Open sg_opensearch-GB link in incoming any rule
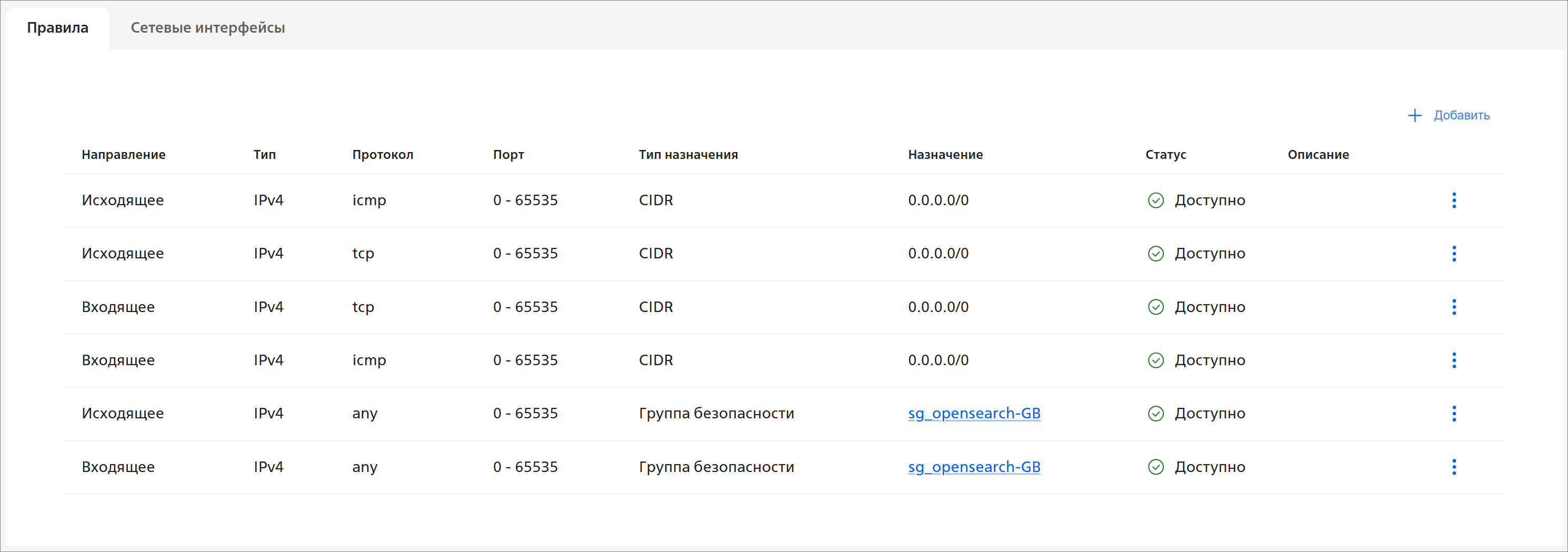Viewport: 1568px width, 552px height. pyautogui.click(x=974, y=467)
